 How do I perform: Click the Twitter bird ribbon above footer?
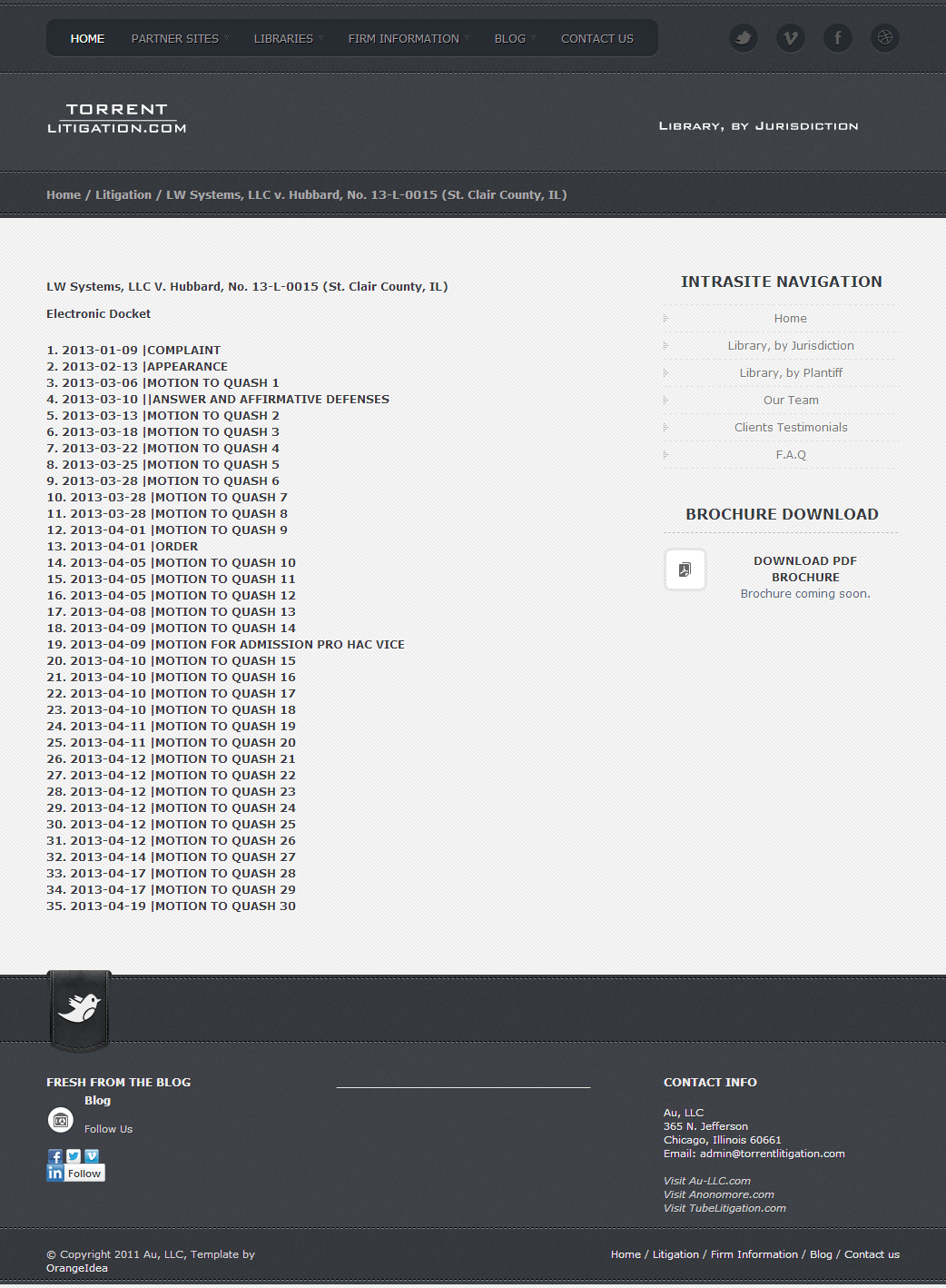[x=79, y=1008]
